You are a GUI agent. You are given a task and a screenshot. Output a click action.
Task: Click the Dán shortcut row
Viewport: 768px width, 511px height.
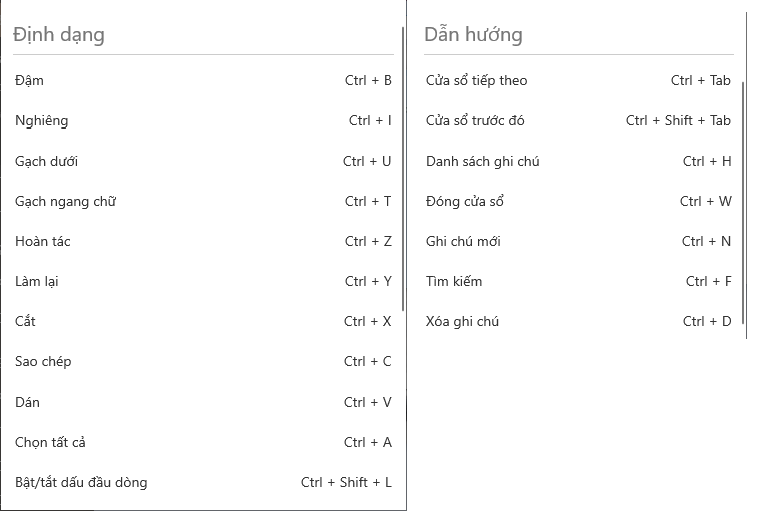[203, 402]
